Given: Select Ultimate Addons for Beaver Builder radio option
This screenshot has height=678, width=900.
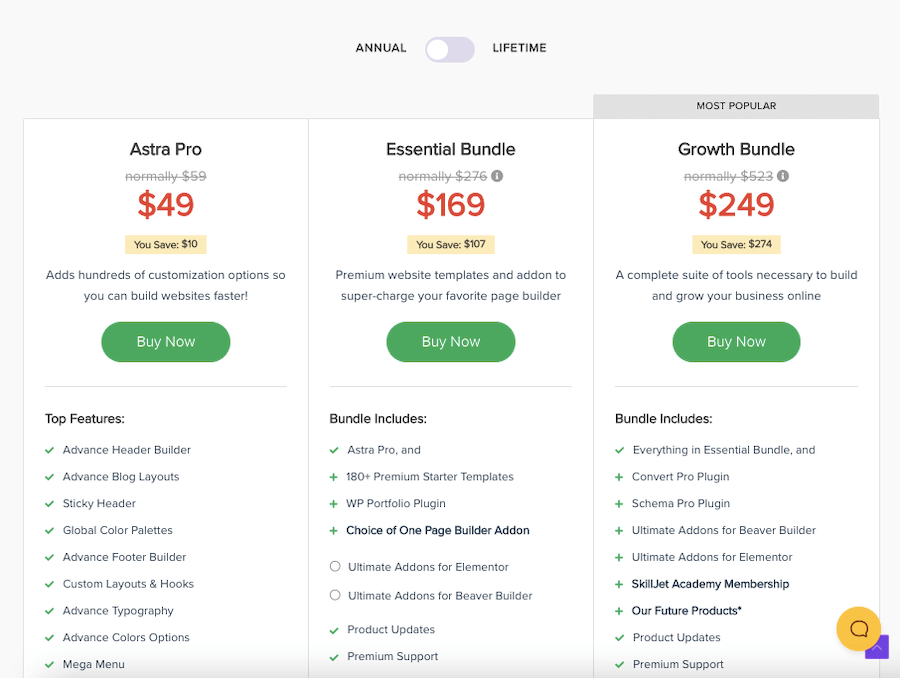Looking at the screenshot, I should pos(335,596).
